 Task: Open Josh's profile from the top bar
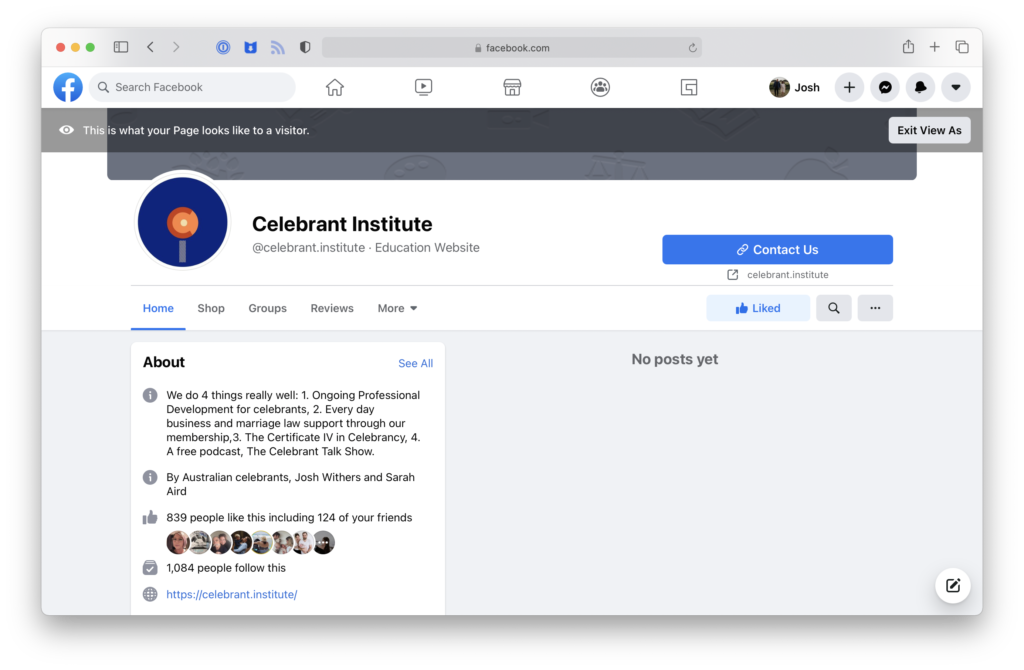pos(794,87)
